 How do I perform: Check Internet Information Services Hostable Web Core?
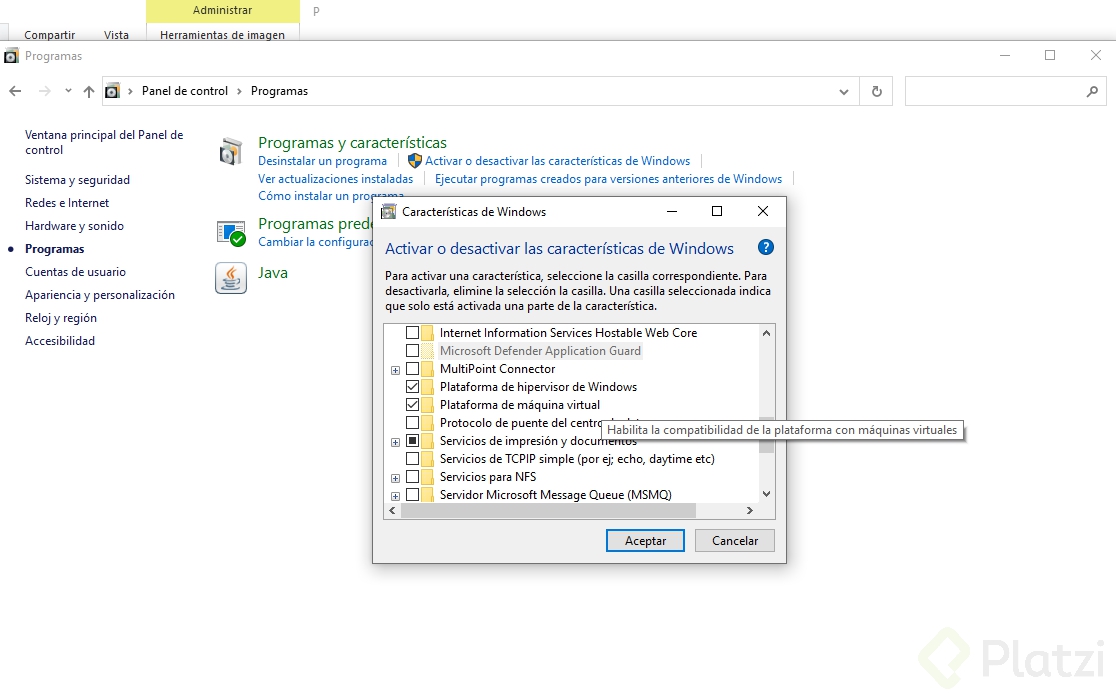tap(412, 332)
